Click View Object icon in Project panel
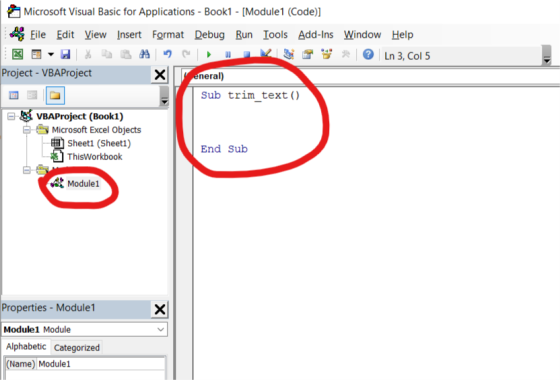 pos(32,95)
